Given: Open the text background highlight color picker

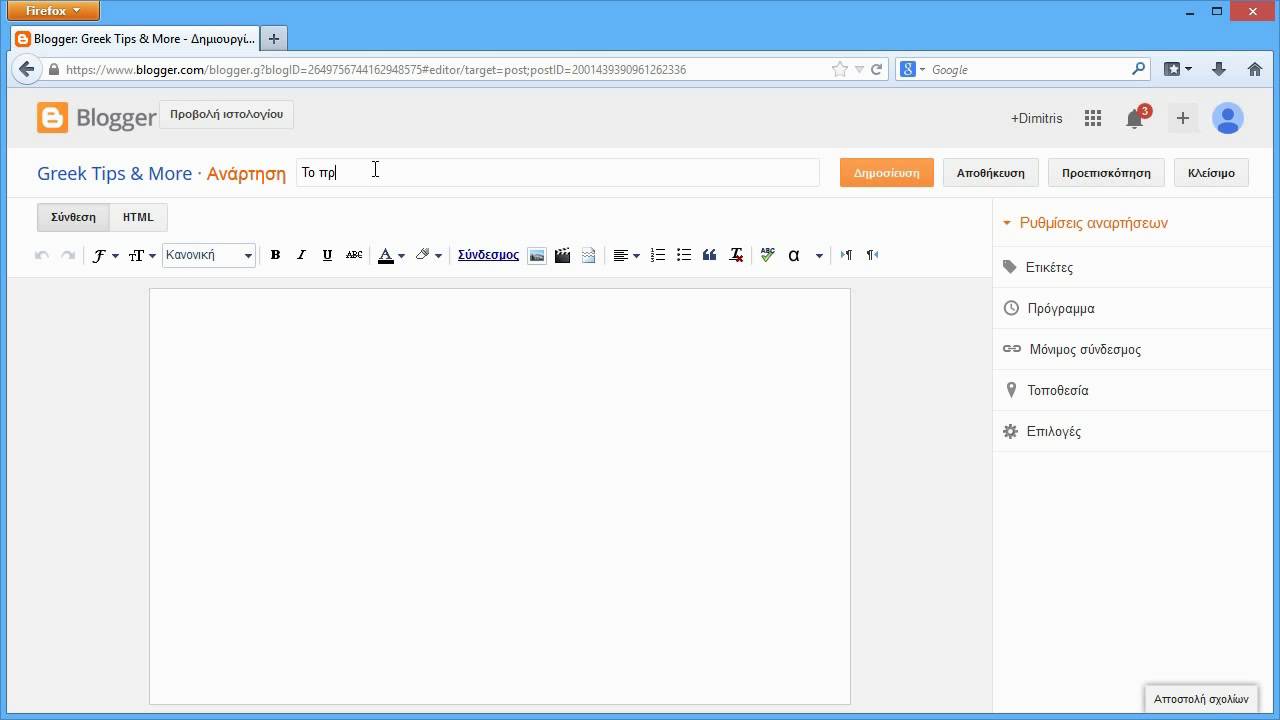Looking at the screenshot, I should click(428, 255).
